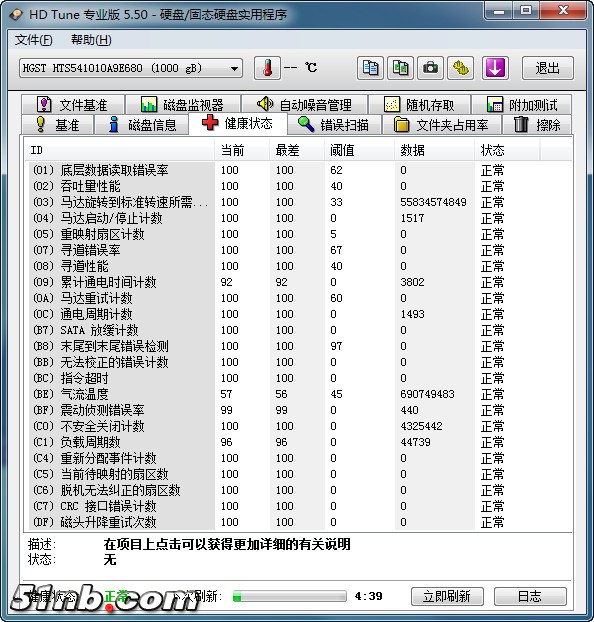Open the 文件夹占用率 folder tab

click(441, 125)
